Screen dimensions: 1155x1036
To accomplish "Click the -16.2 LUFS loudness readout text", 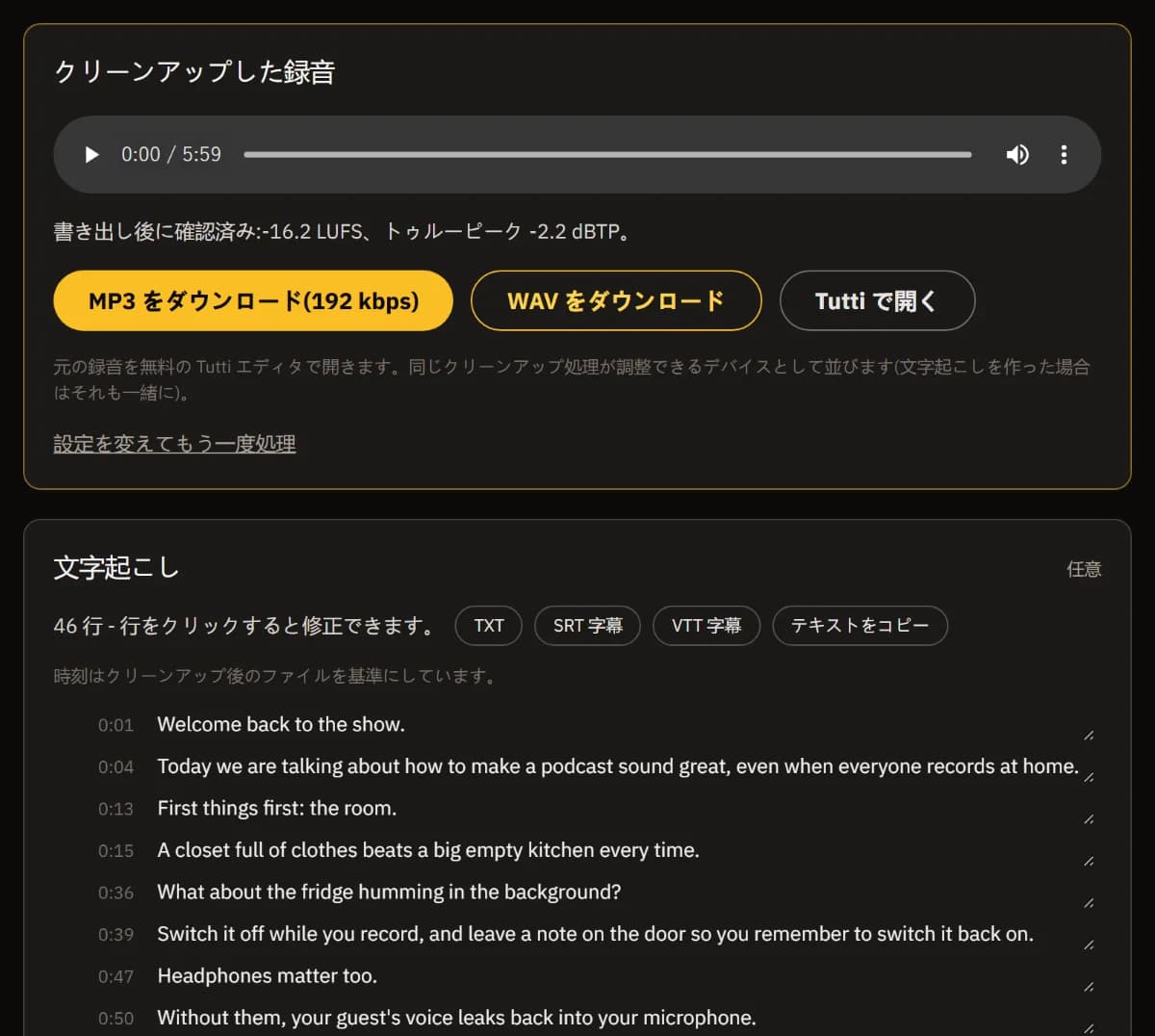I will click(x=314, y=232).
